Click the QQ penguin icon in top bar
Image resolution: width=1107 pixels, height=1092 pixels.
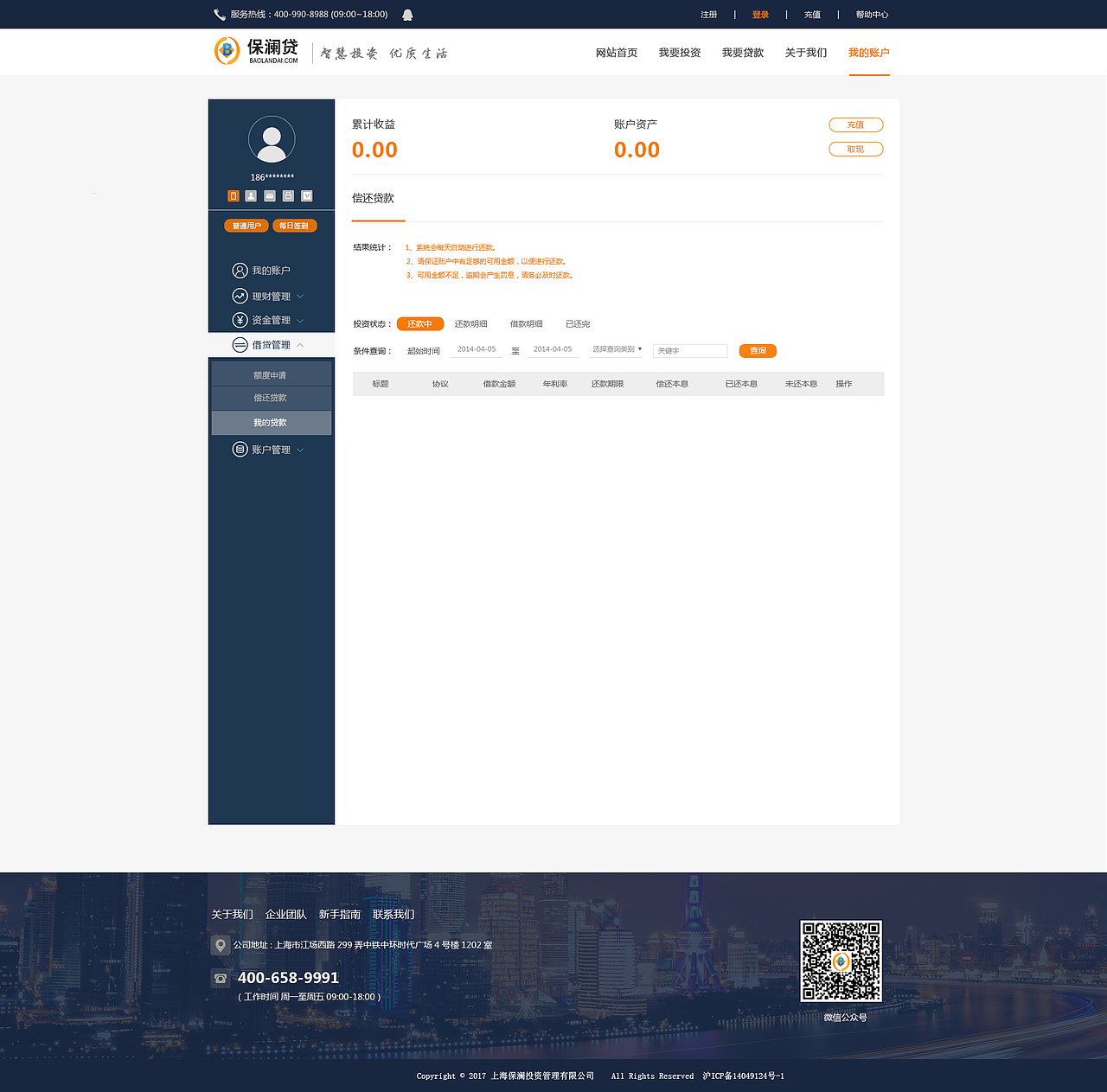(x=407, y=15)
